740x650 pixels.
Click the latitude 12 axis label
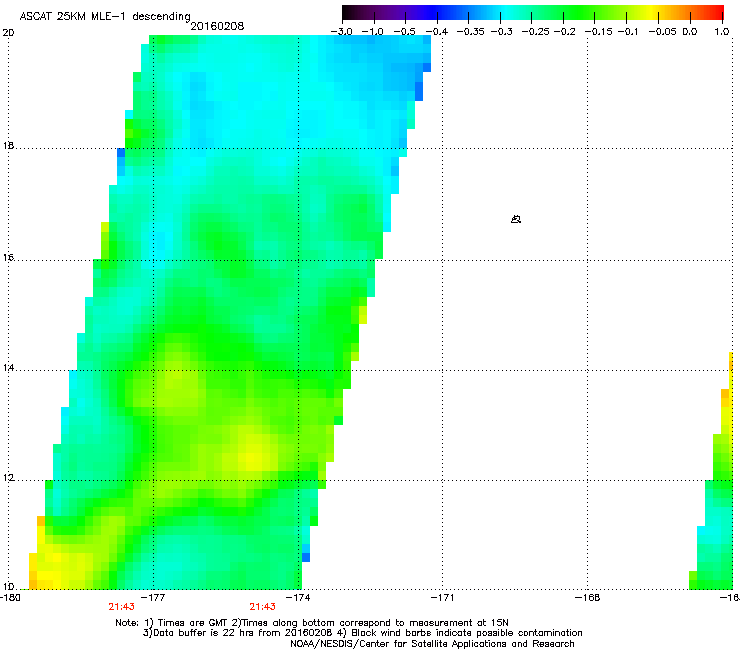(x=8, y=478)
